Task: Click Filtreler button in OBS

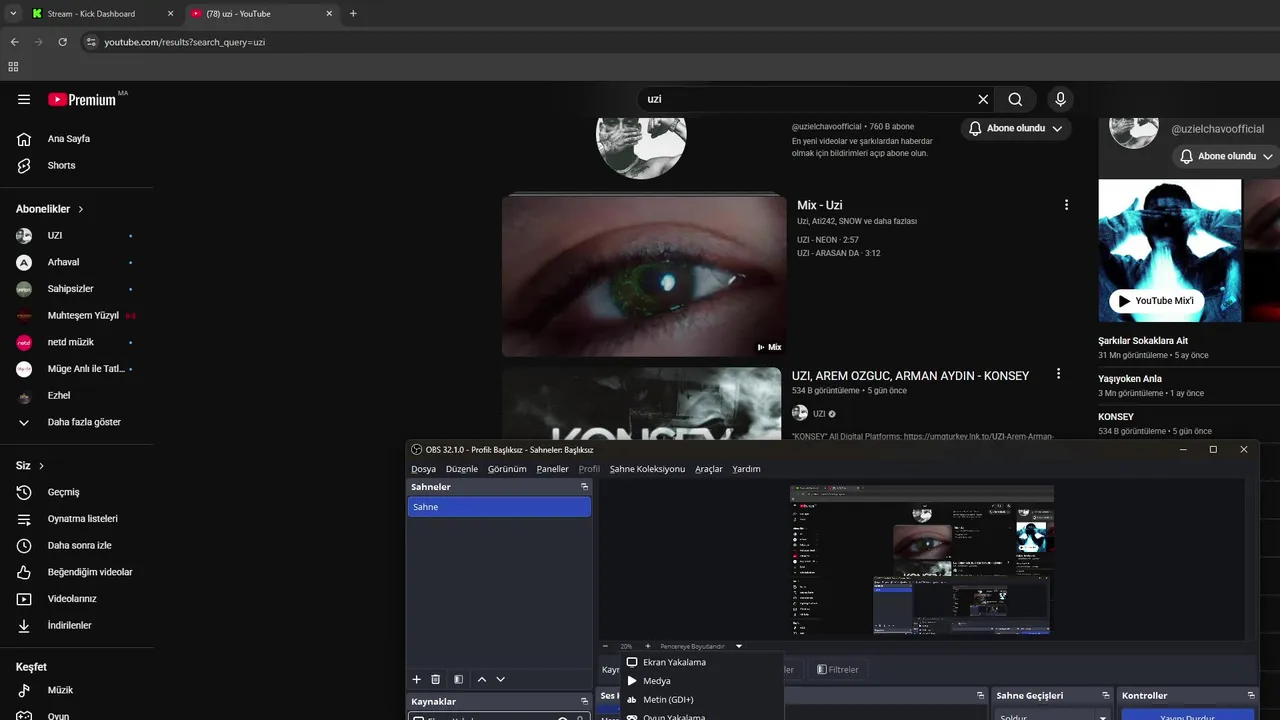Action: 837,670
